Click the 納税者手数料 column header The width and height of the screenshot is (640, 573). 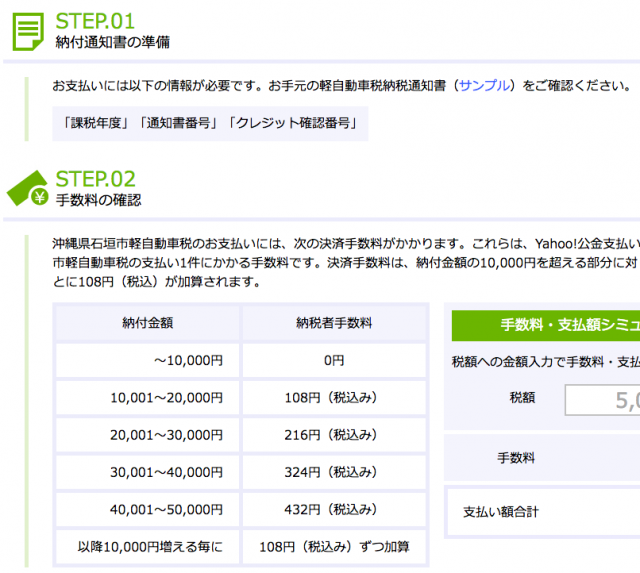click(x=334, y=323)
